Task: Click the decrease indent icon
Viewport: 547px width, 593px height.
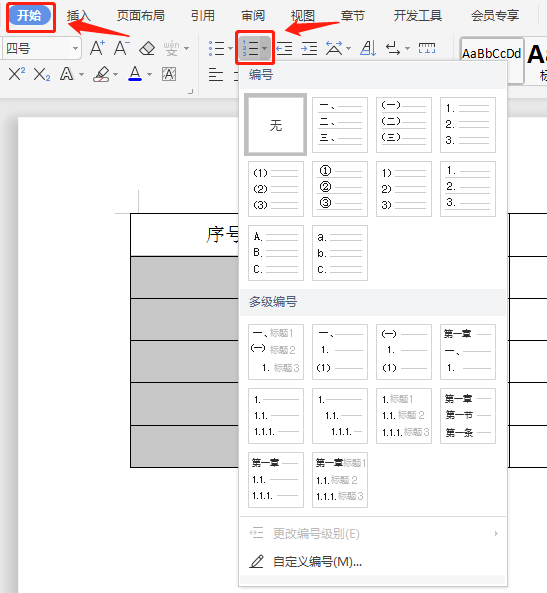Action: pyautogui.click(x=284, y=48)
